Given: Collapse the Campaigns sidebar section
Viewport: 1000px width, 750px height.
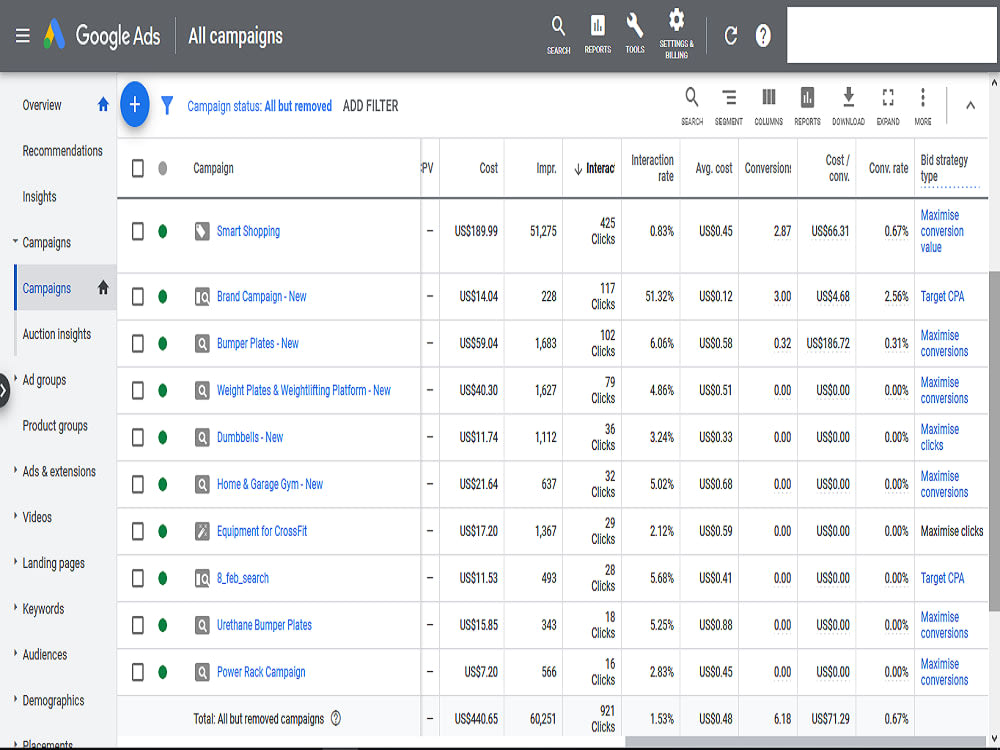Looking at the screenshot, I should [x=15, y=241].
